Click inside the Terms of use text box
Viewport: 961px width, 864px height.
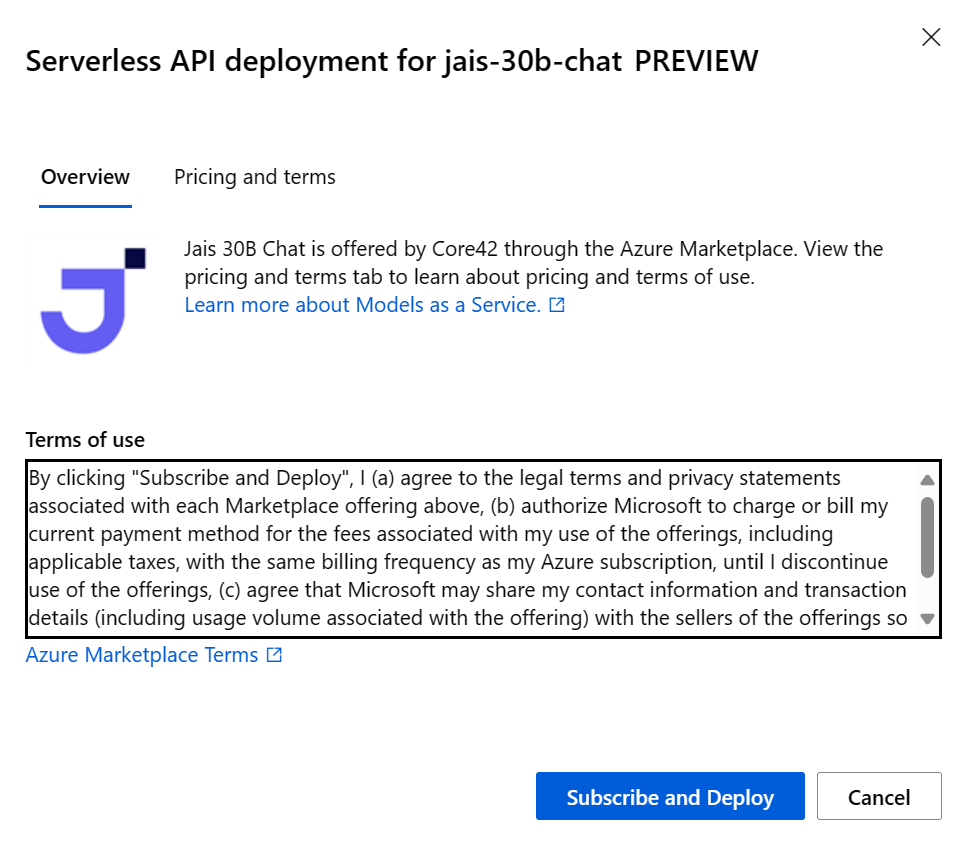472,548
